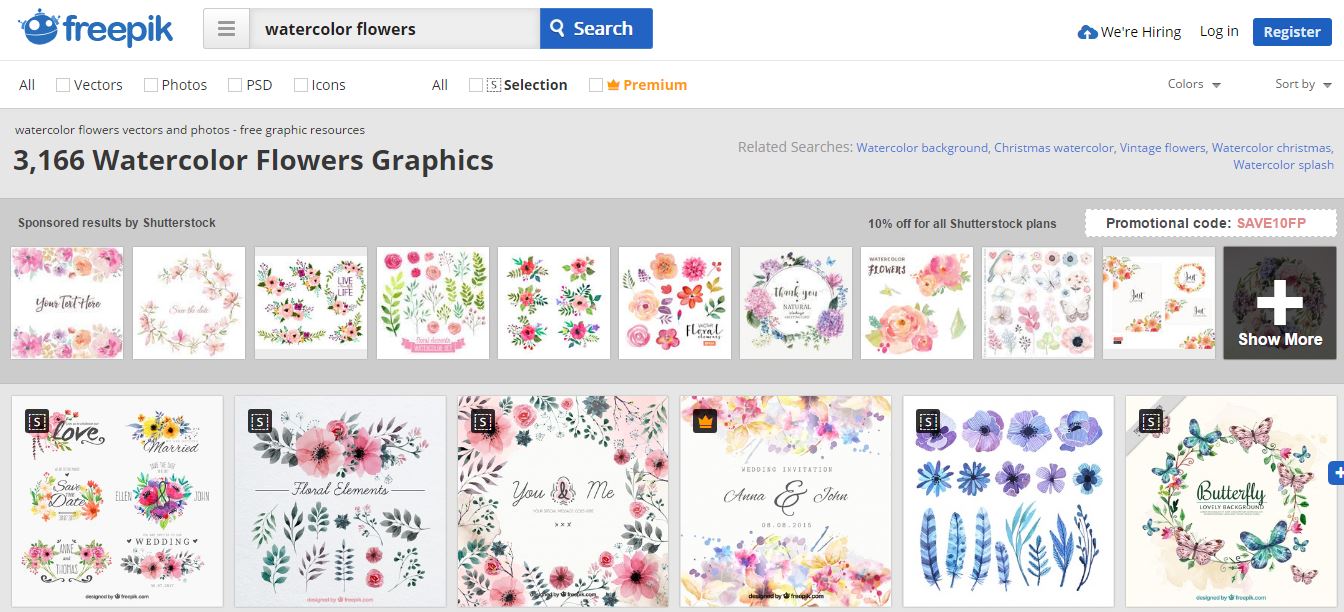This screenshot has width=1344, height=612.
Task: Click the Freepik dolphin logo
Action: click(40, 28)
